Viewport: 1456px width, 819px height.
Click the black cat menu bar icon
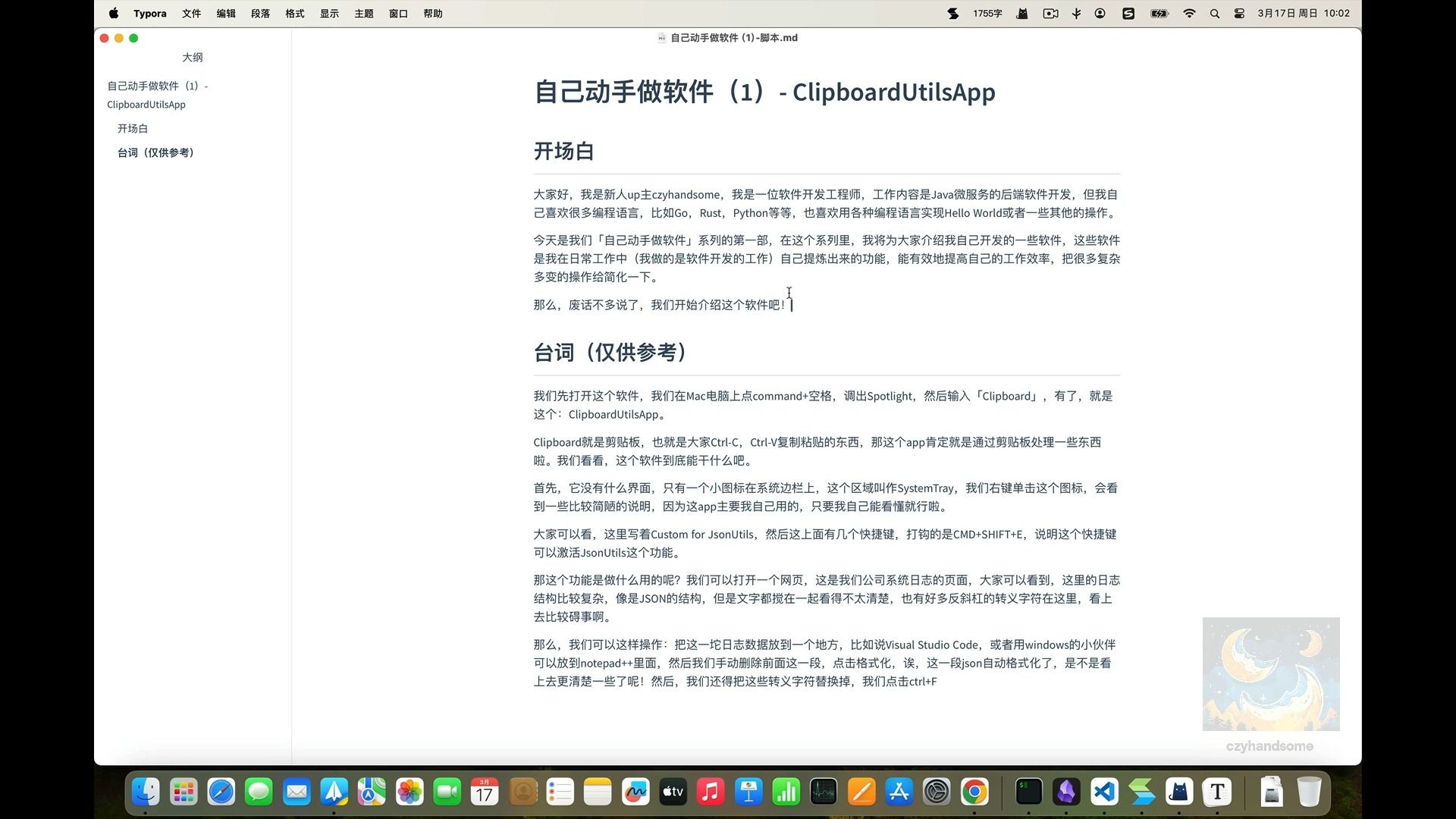[1022, 14]
